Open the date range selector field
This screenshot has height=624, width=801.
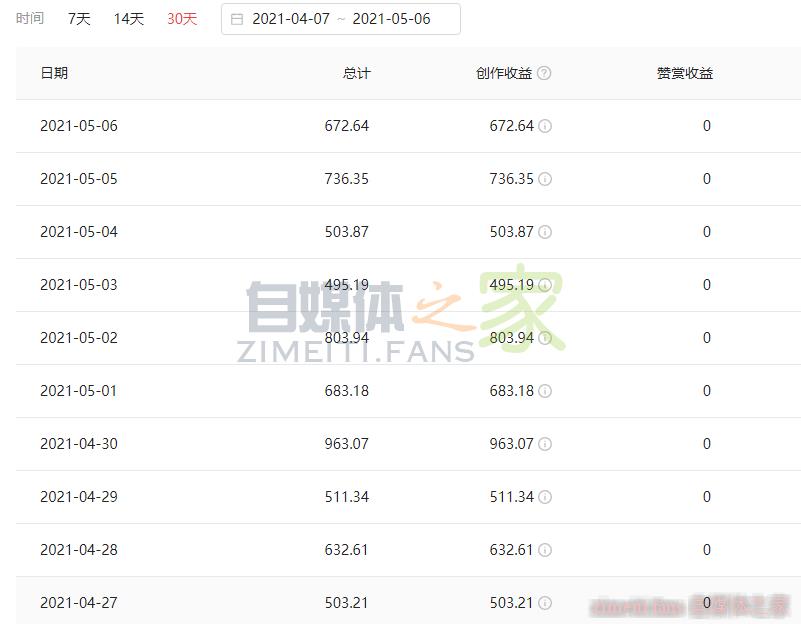(340, 18)
